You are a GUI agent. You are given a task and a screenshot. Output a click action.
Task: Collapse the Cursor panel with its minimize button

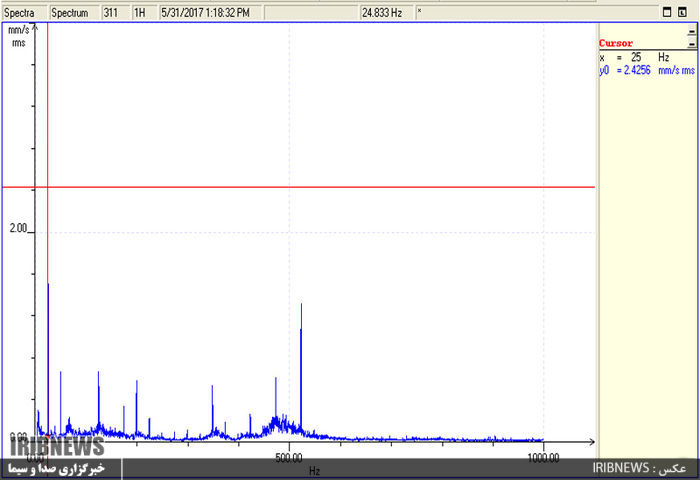pyautogui.click(x=690, y=43)
